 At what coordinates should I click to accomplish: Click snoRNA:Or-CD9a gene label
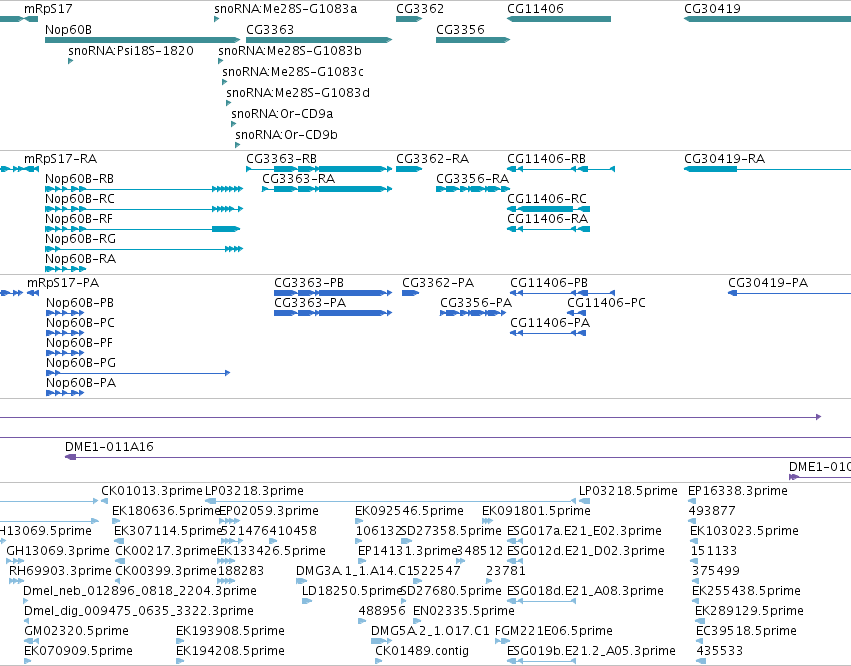coord(282,114)
